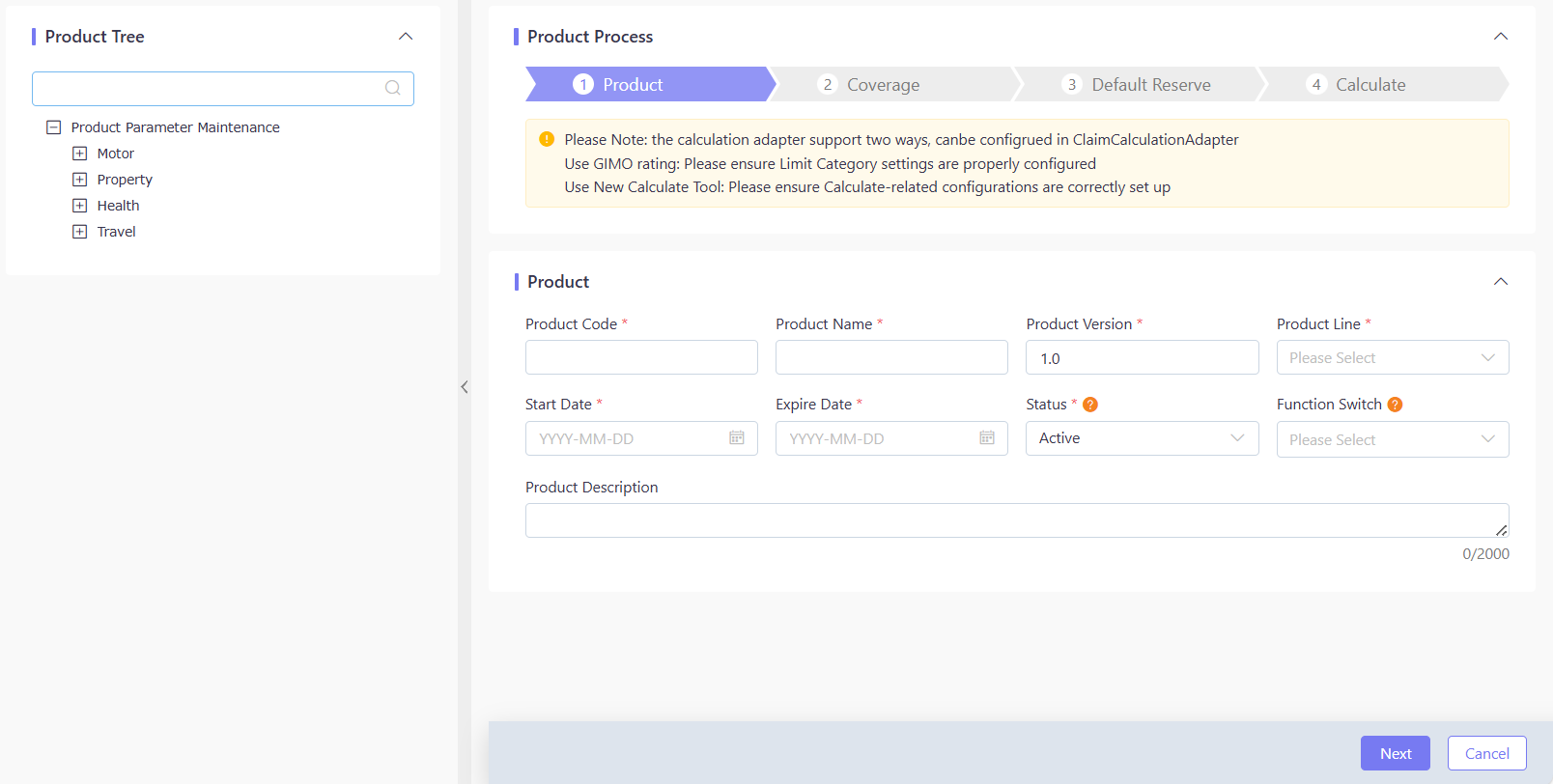Go to step 2 Coverage
The height and width of the screenshot is (784, 1553).
click(895, 84)
